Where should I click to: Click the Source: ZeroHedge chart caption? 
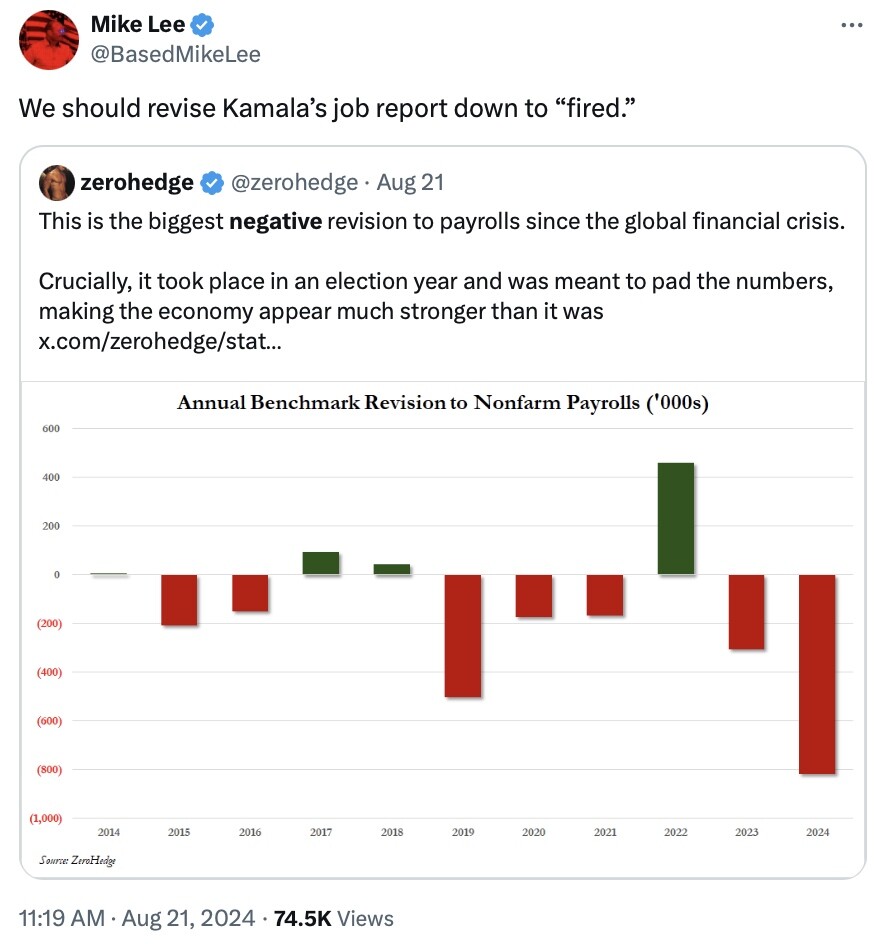pyautogui.click(x=78, y=860)
